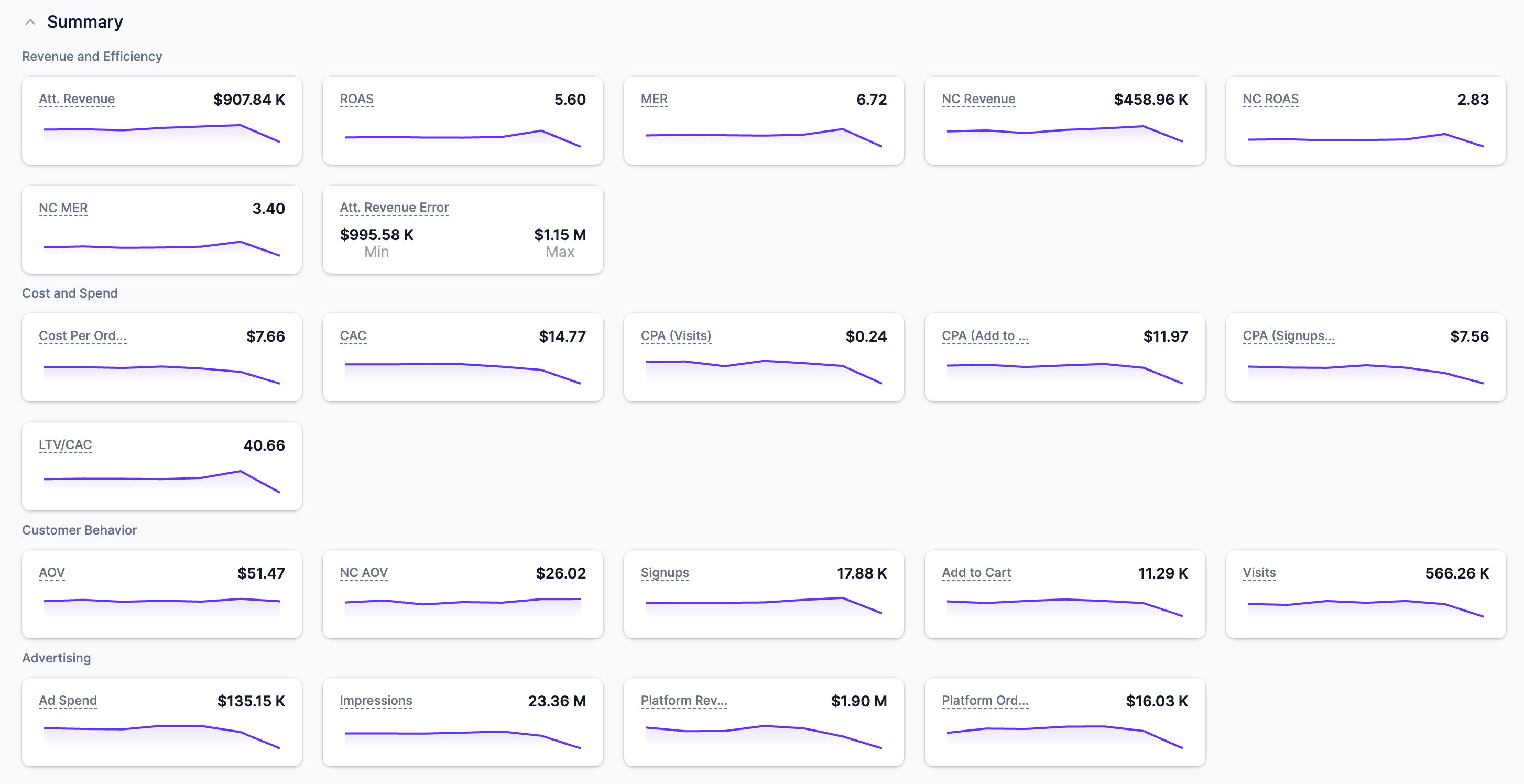Click the Cost Per Ord... label
This screenshot has height=784, width=1524.
coord(82,335)
